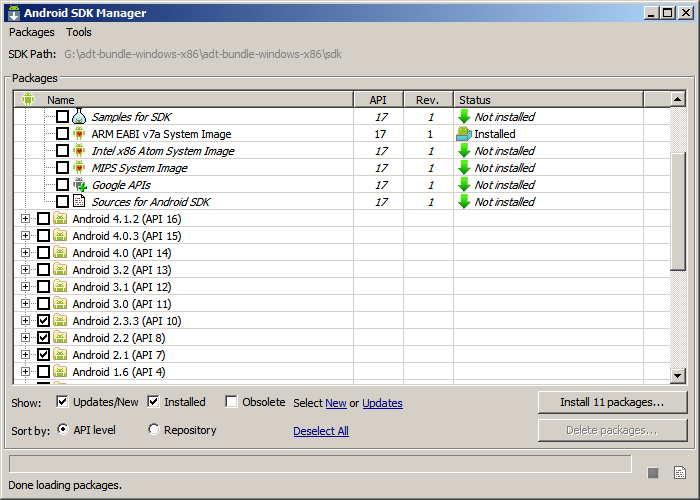This screenshot has height=500, width=700.
Task: Click the Android 2.2 (API 8) folder icon
Action: pyautogui.click(x=60, y=337)
